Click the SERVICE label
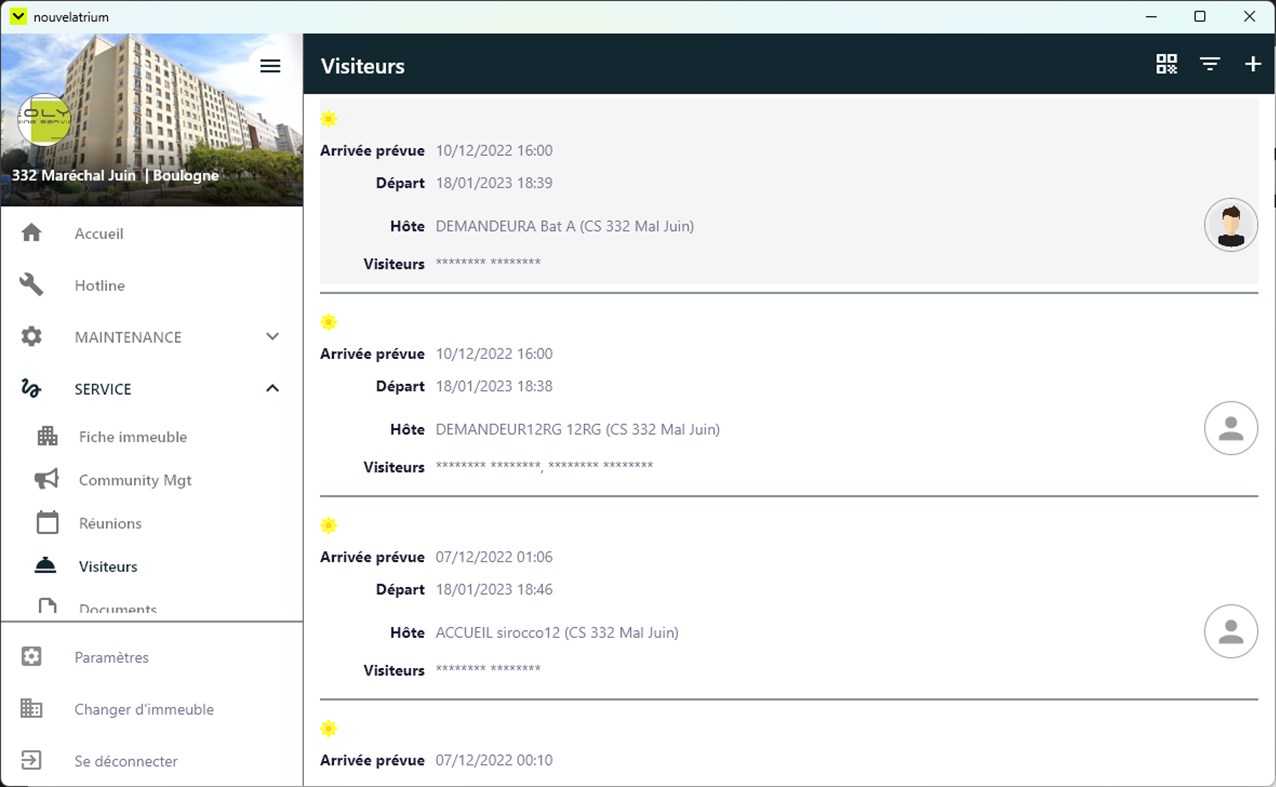 point(103,389)
